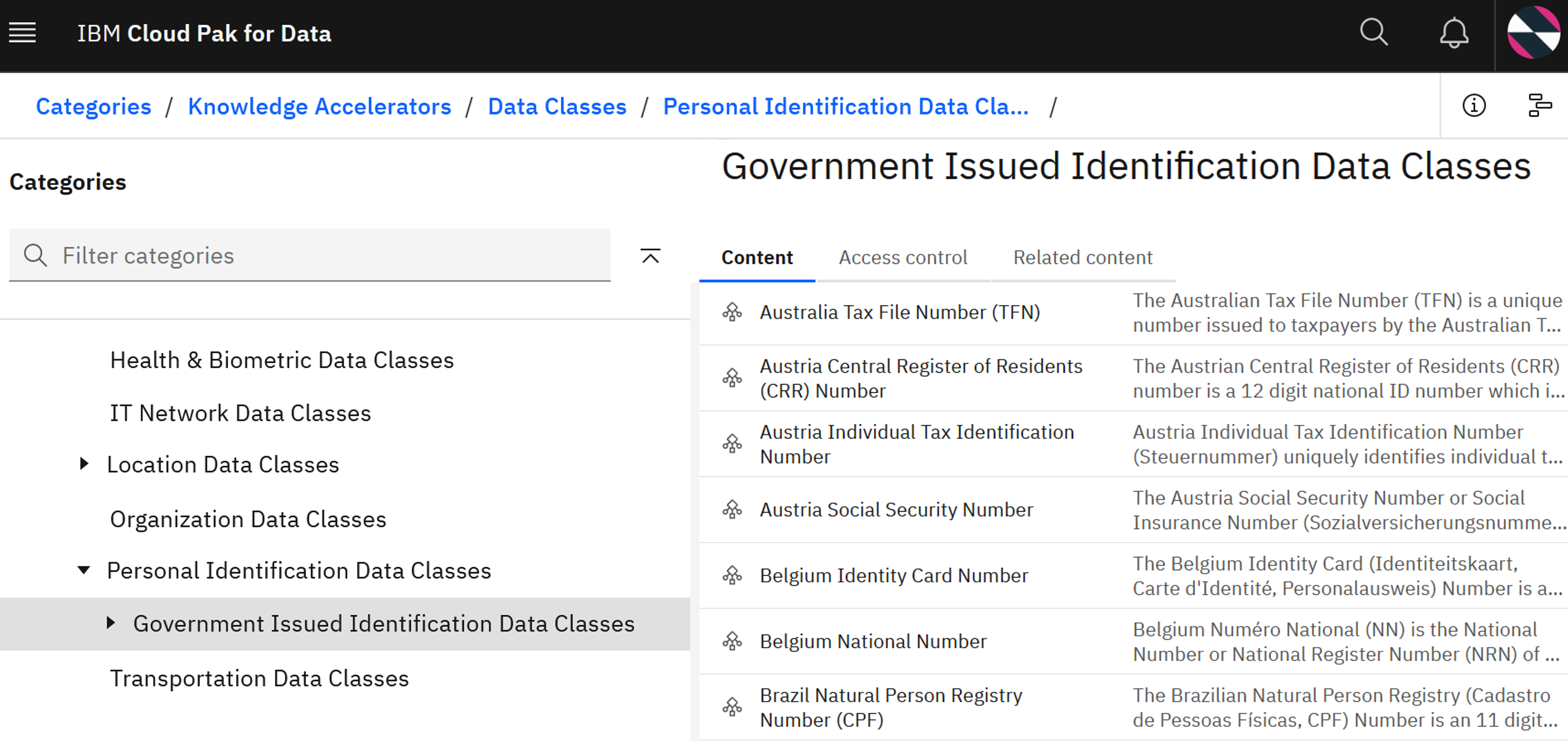Click the search magnifier in the header

pos(1374,33)
